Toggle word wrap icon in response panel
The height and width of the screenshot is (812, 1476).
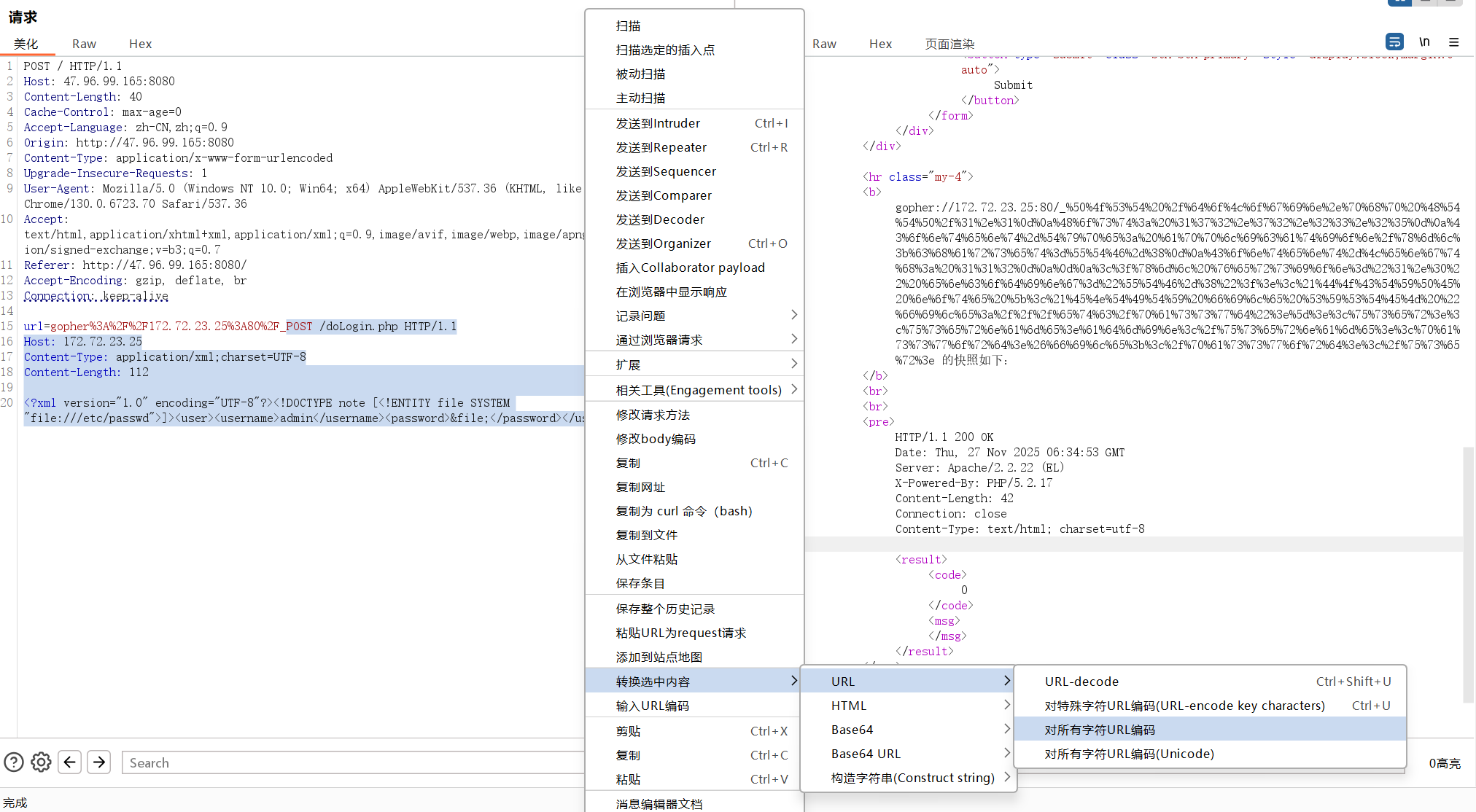point(1394,42)
